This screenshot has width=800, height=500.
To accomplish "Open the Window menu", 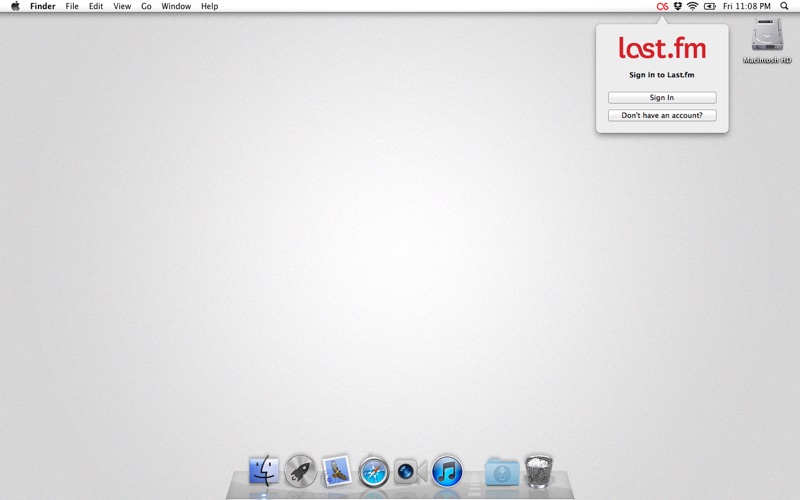I will pyautogui.click(x=176, y=6).
